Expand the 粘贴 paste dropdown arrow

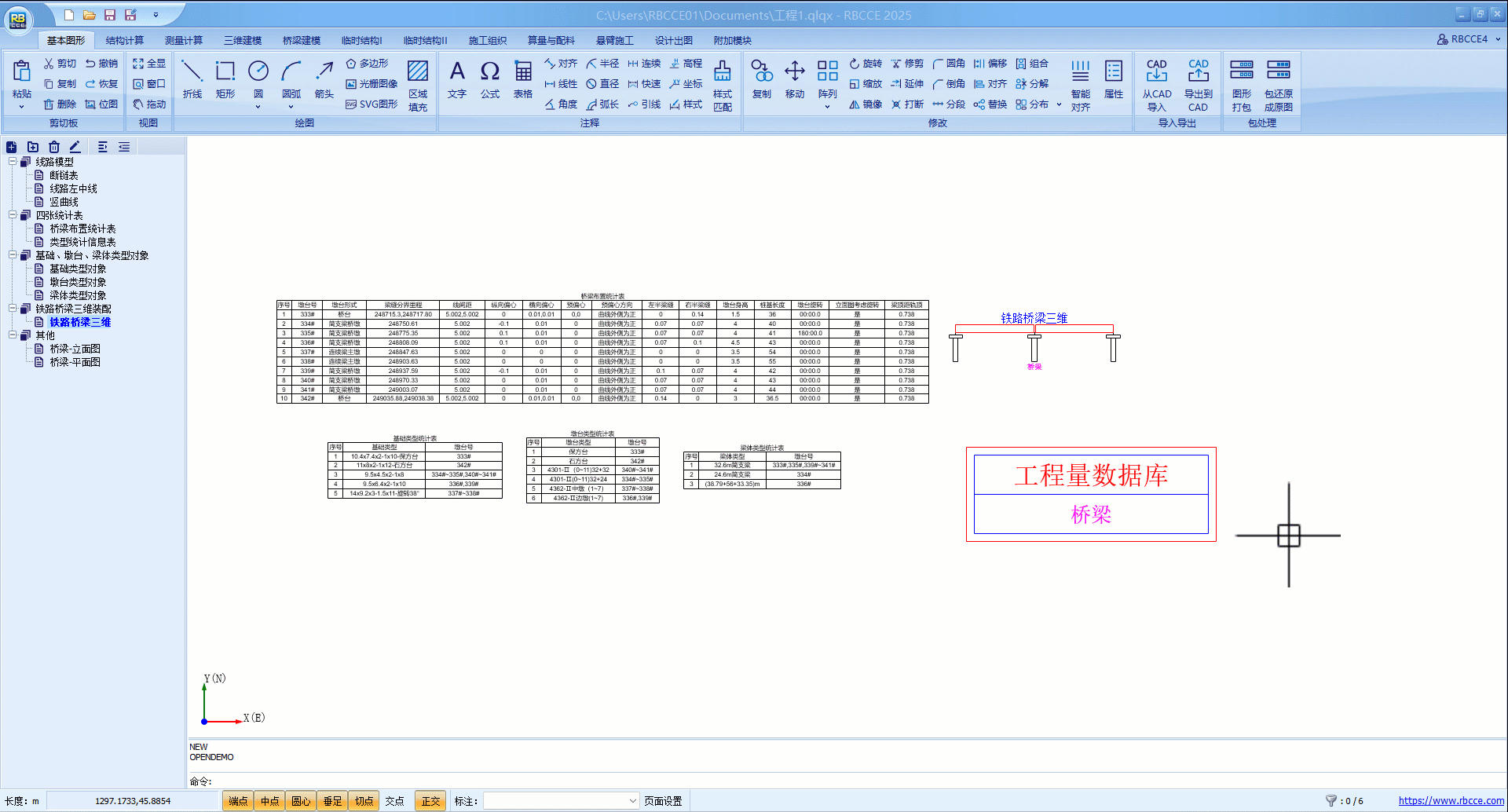tap(21, 106)
